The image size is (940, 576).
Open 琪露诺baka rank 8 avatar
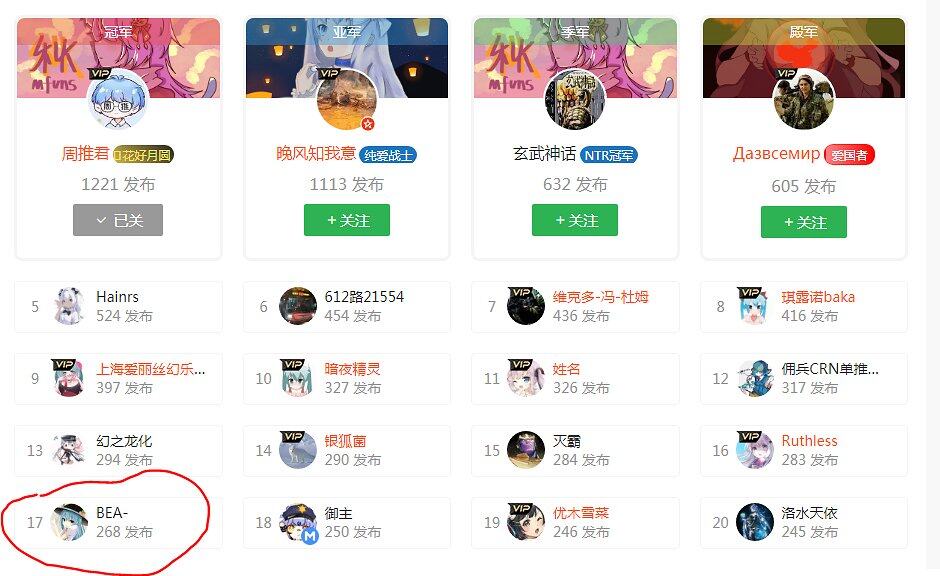[755, 306]
